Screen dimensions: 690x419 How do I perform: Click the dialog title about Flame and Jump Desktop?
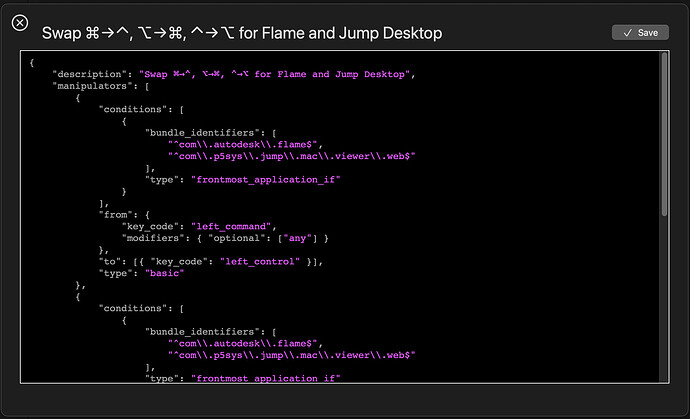[x=242, y=33]
